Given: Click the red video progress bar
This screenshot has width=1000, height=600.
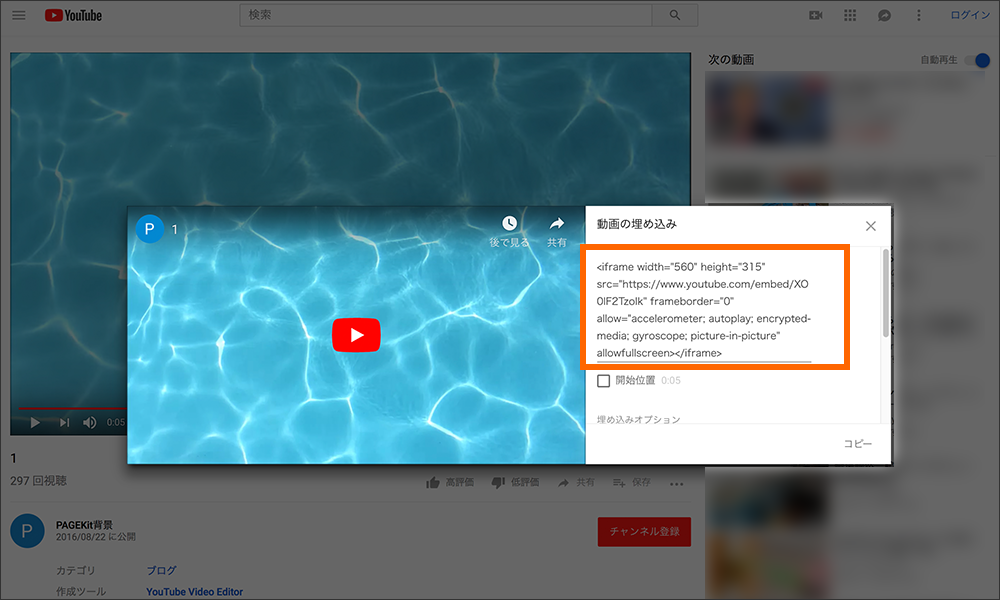Looking at the screenshot, I should (x=72, y=408).
